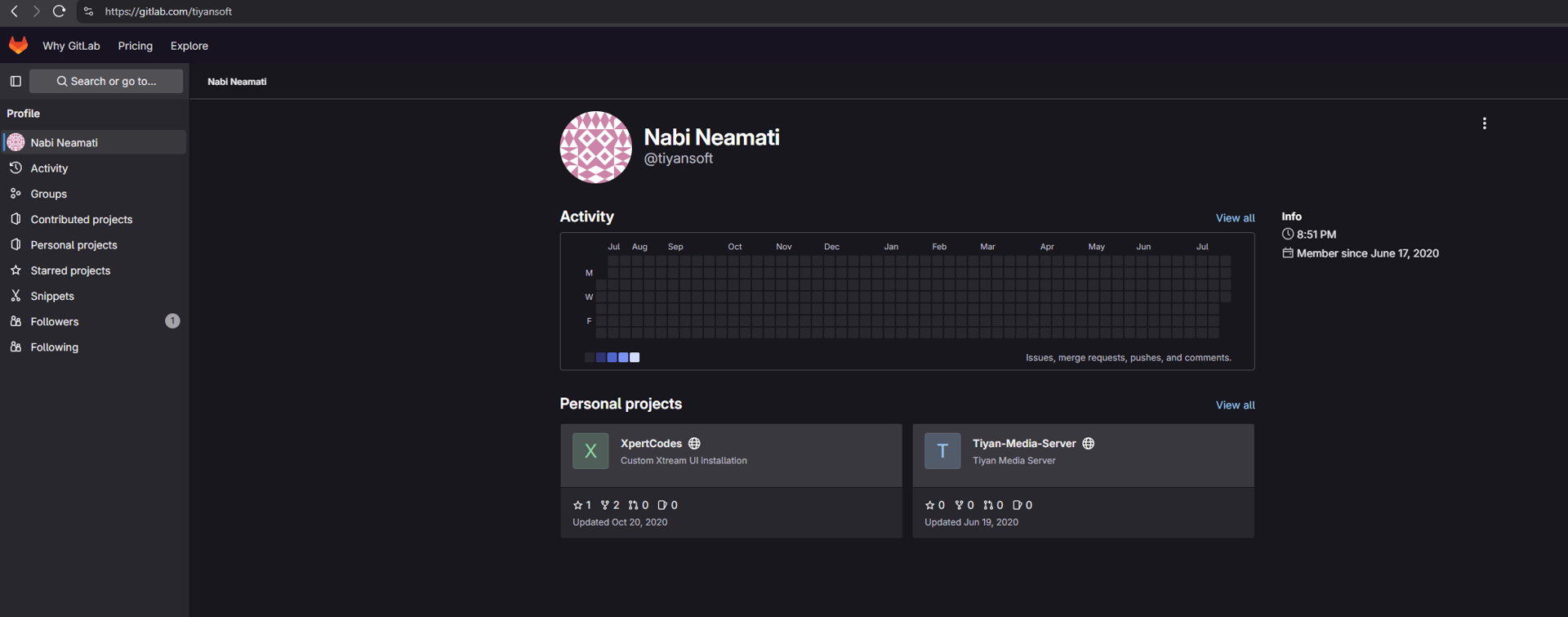Viewport: 1568px width, 617px height.
Task: Click XpertCodes issues count icon
Action: point(662,505)
